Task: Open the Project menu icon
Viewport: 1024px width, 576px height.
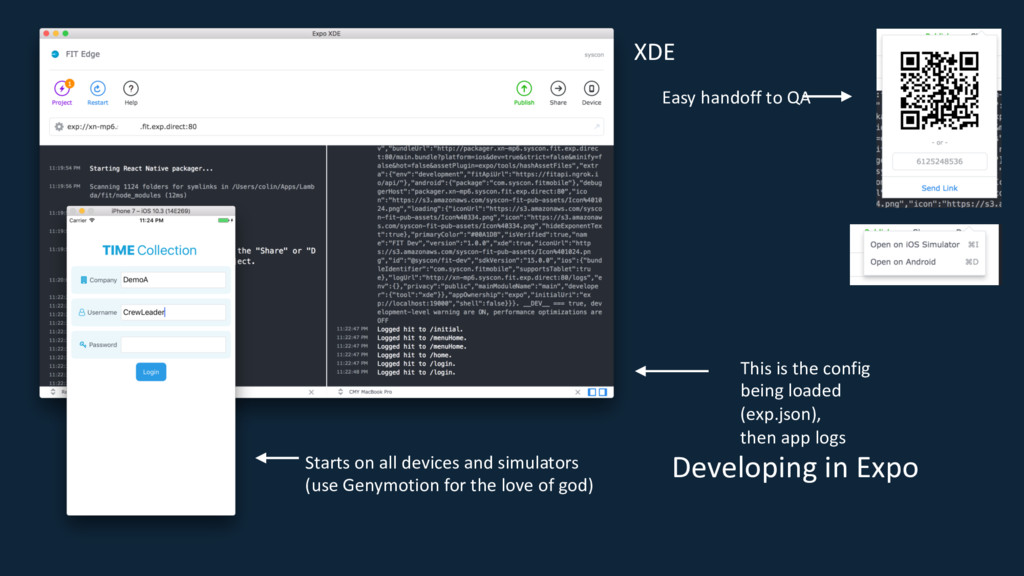Action: point(62,88)
